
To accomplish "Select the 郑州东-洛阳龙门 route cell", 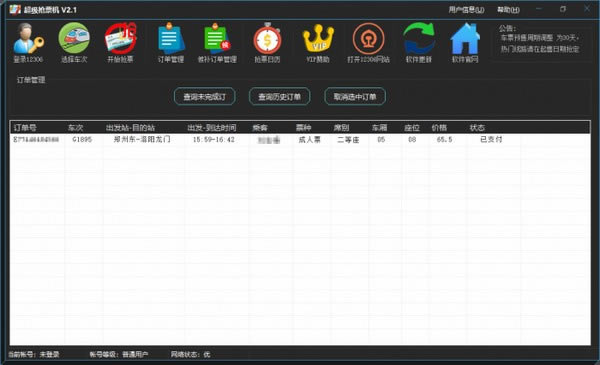I will (x=142, y=139).
